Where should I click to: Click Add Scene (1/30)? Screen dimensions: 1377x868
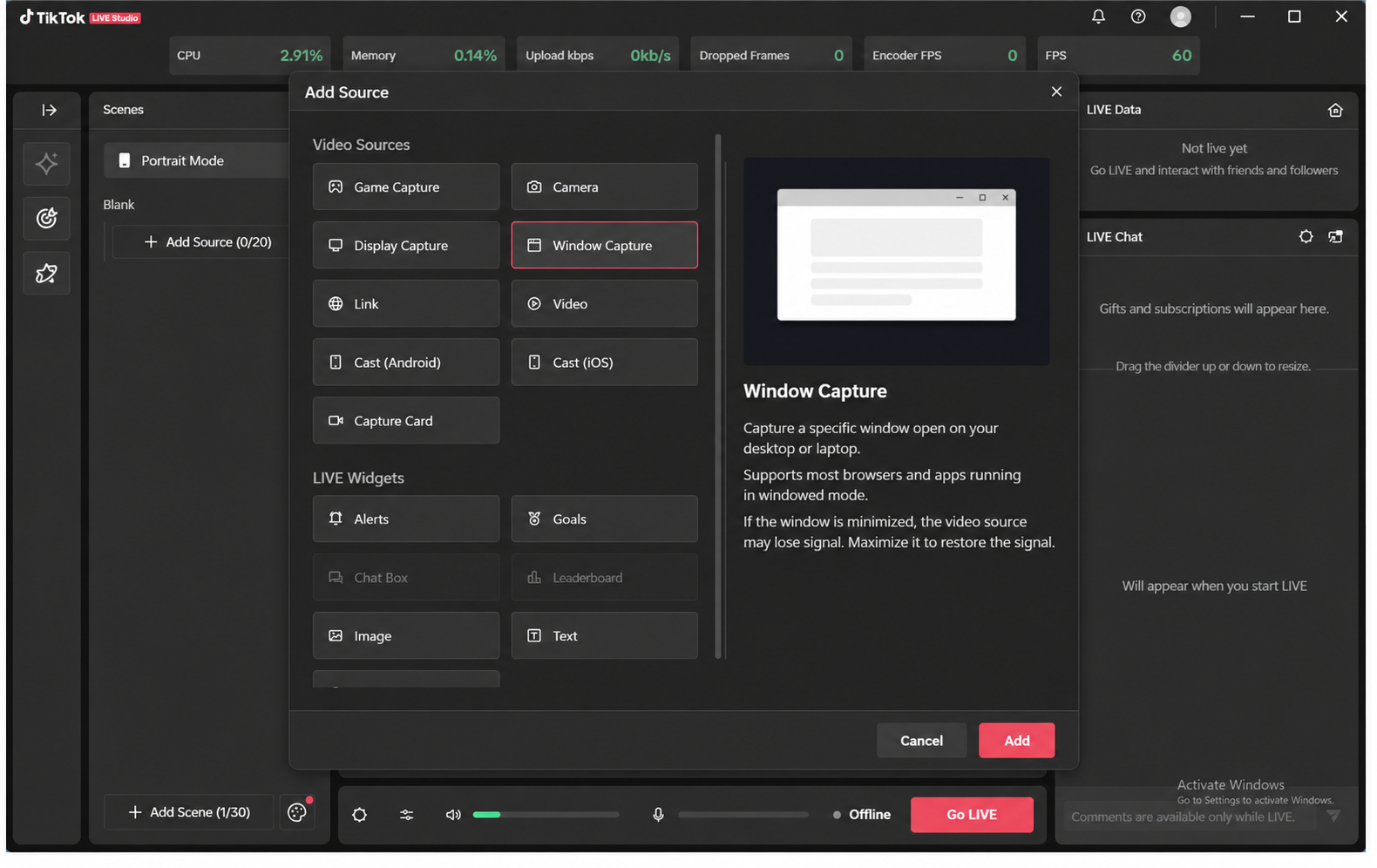(189, 812)
